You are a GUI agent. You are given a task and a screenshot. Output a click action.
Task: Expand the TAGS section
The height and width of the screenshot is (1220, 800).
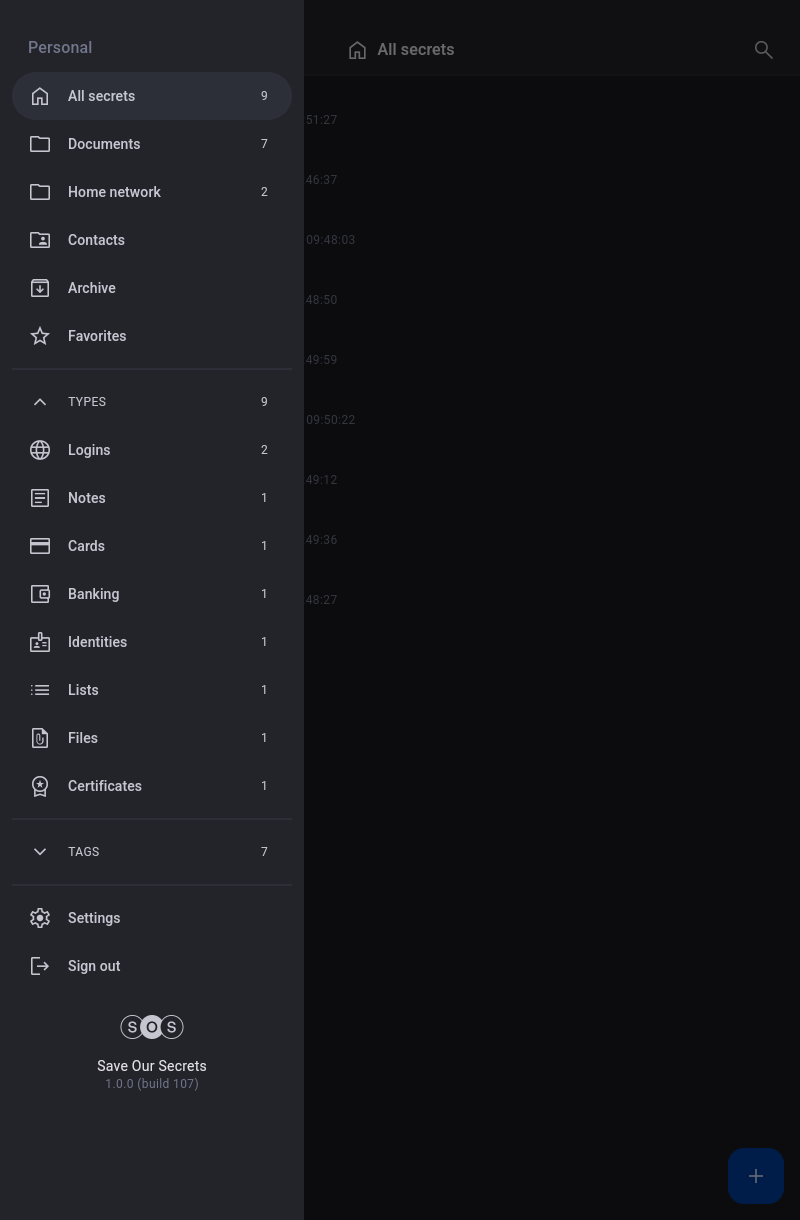point(40,852)
